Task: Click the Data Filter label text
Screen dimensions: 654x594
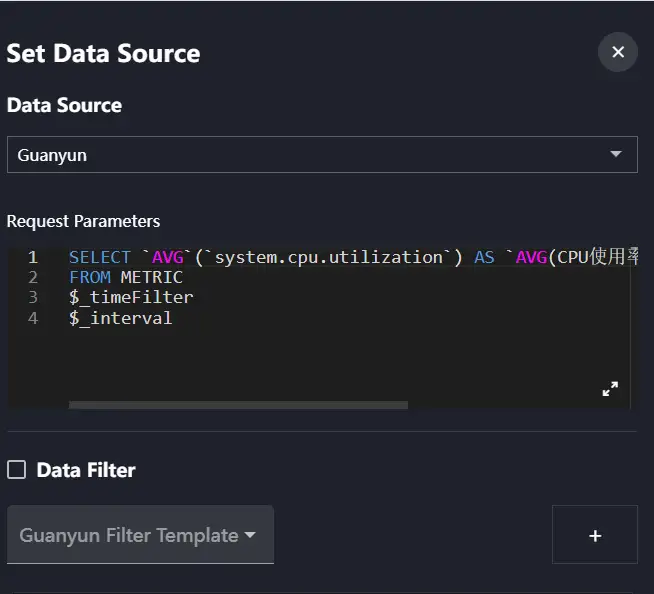Action: pos(86,470)
